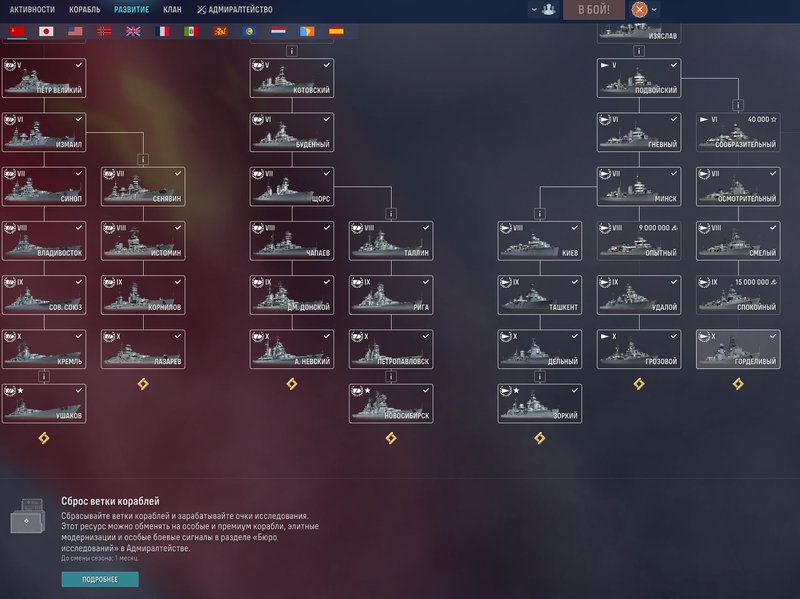Select the Минск ship card
This screenshot has width=800, height=599.
click(x=639, y=187)
